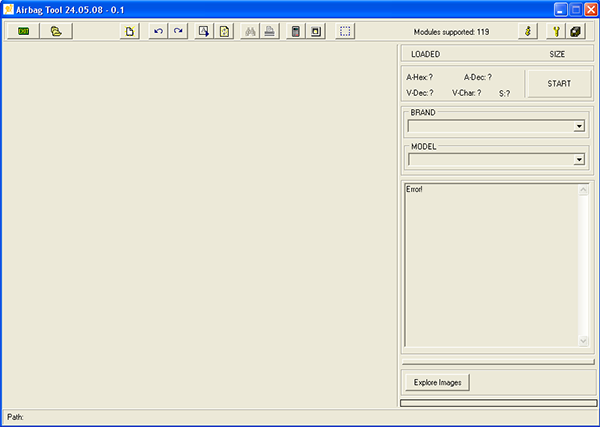The height and width of the screenshot is (427, 600).
Task: Redo the last action
Action: 178,31
